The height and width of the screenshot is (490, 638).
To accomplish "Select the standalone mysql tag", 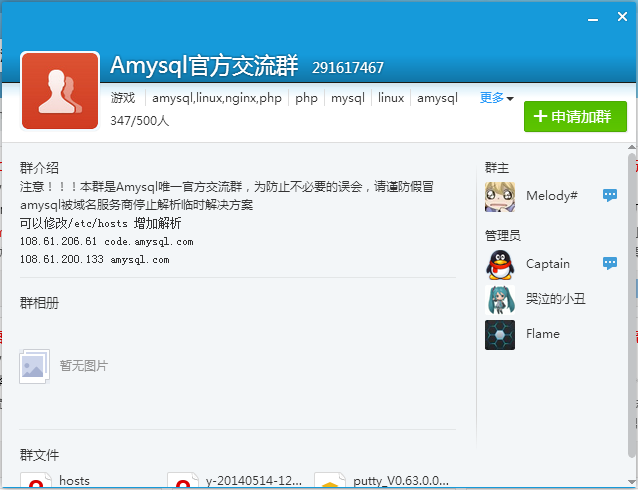I will (348, 98).
